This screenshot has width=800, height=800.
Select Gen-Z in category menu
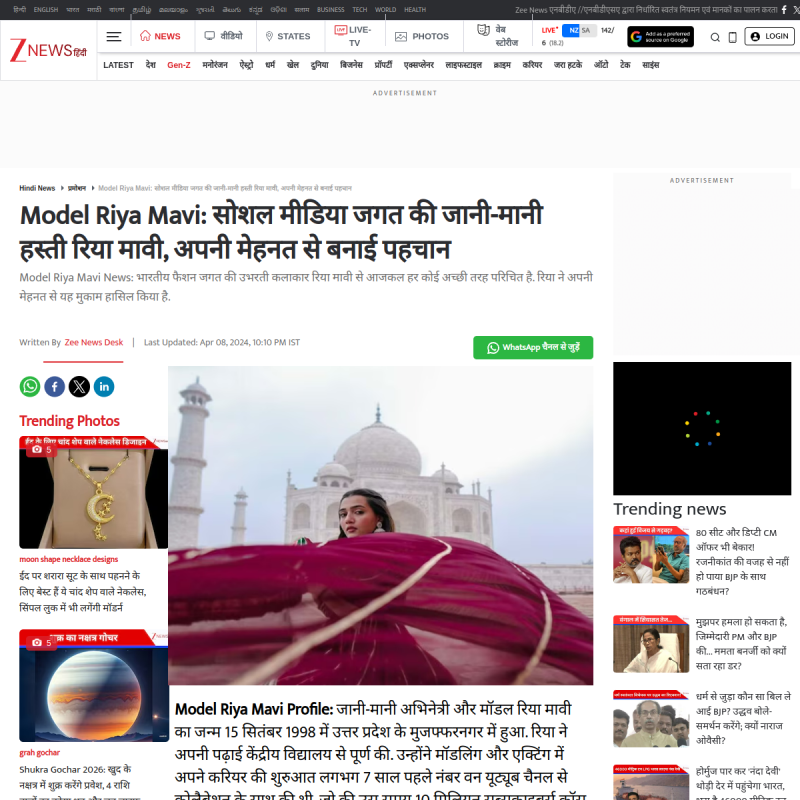point(179,65)
